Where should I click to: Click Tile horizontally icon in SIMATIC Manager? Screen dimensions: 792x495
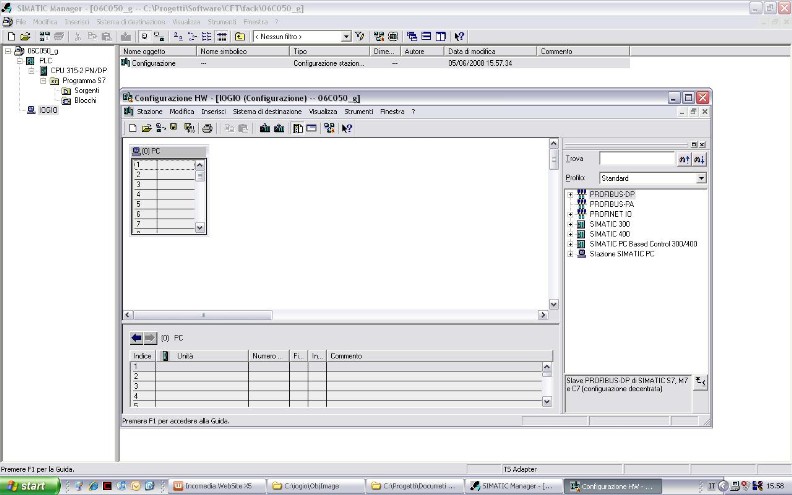click(x=426, y=36)
